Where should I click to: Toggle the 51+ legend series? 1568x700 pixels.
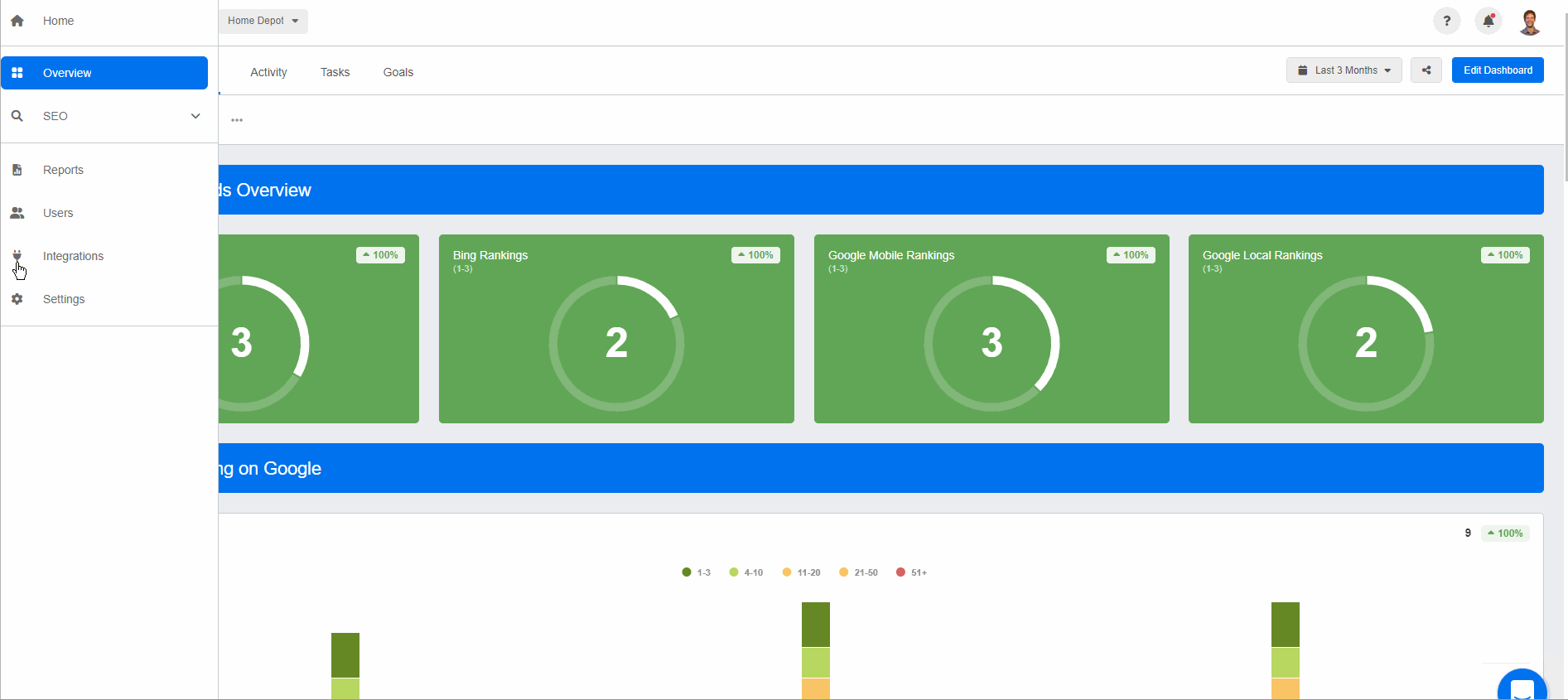[x=911, y=572]
